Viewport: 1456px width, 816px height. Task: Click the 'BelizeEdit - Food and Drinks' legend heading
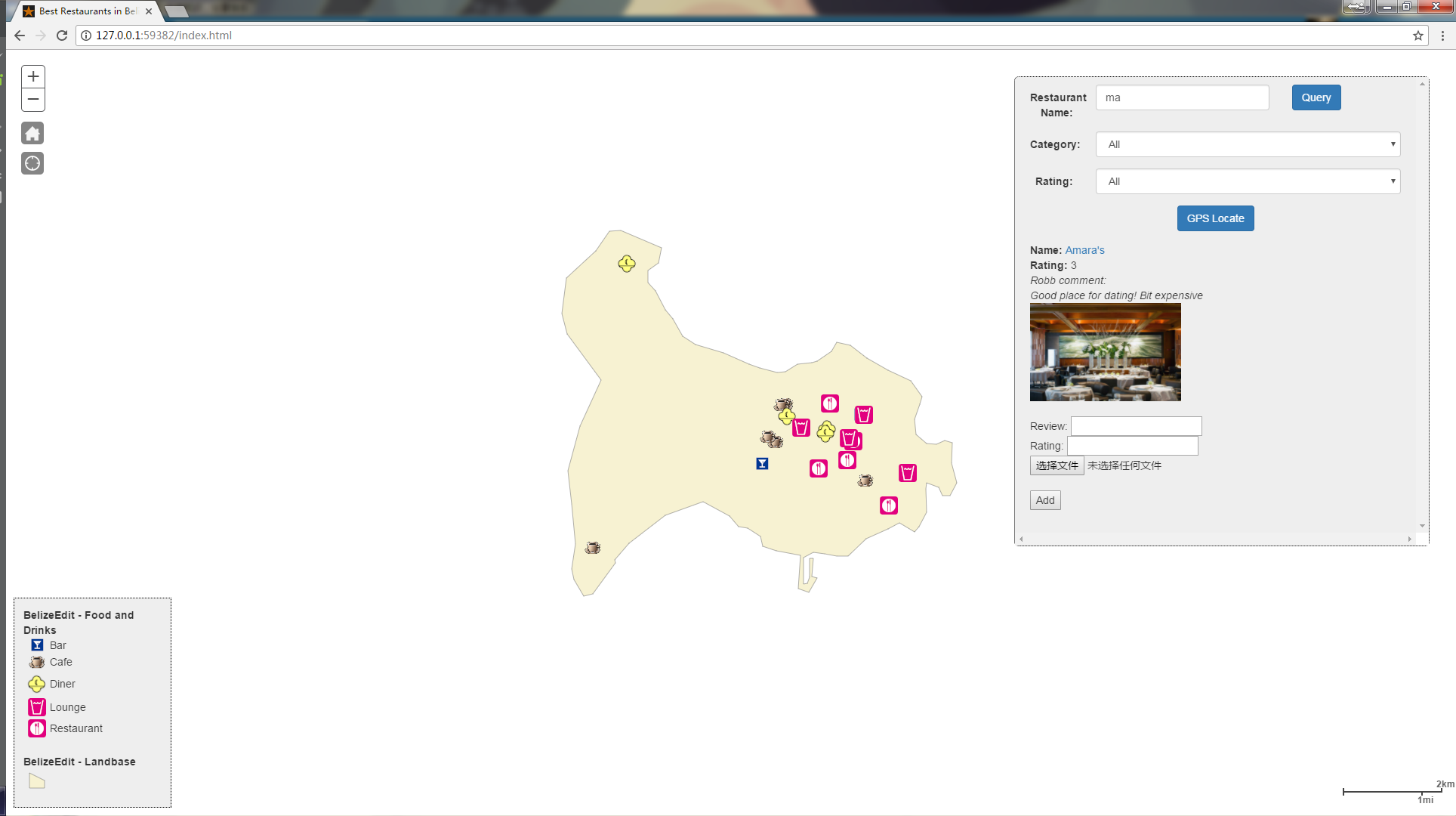79,623
